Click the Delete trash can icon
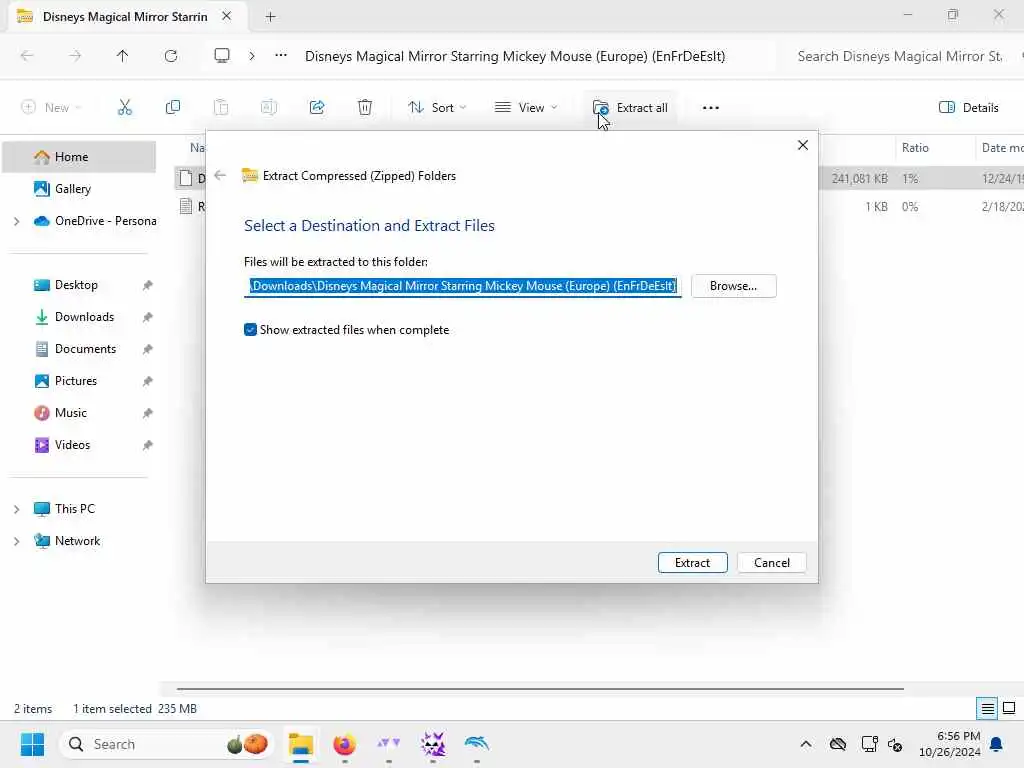 pyautogui.click(x=365, y=107)
